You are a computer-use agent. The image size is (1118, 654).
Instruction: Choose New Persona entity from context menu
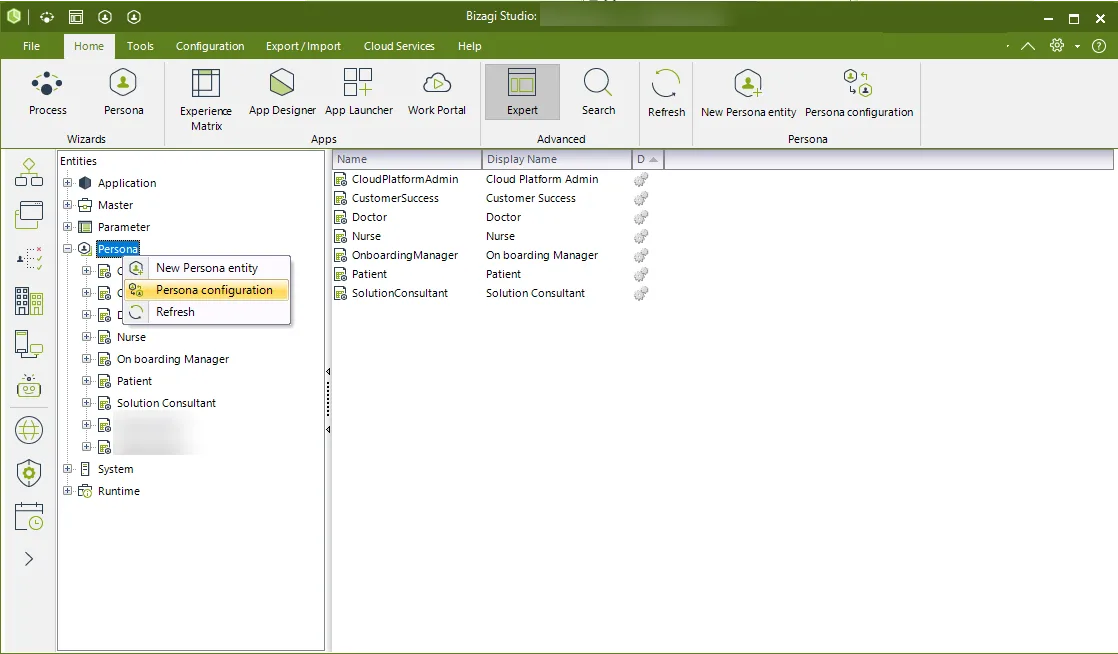[x=207, y=268]
